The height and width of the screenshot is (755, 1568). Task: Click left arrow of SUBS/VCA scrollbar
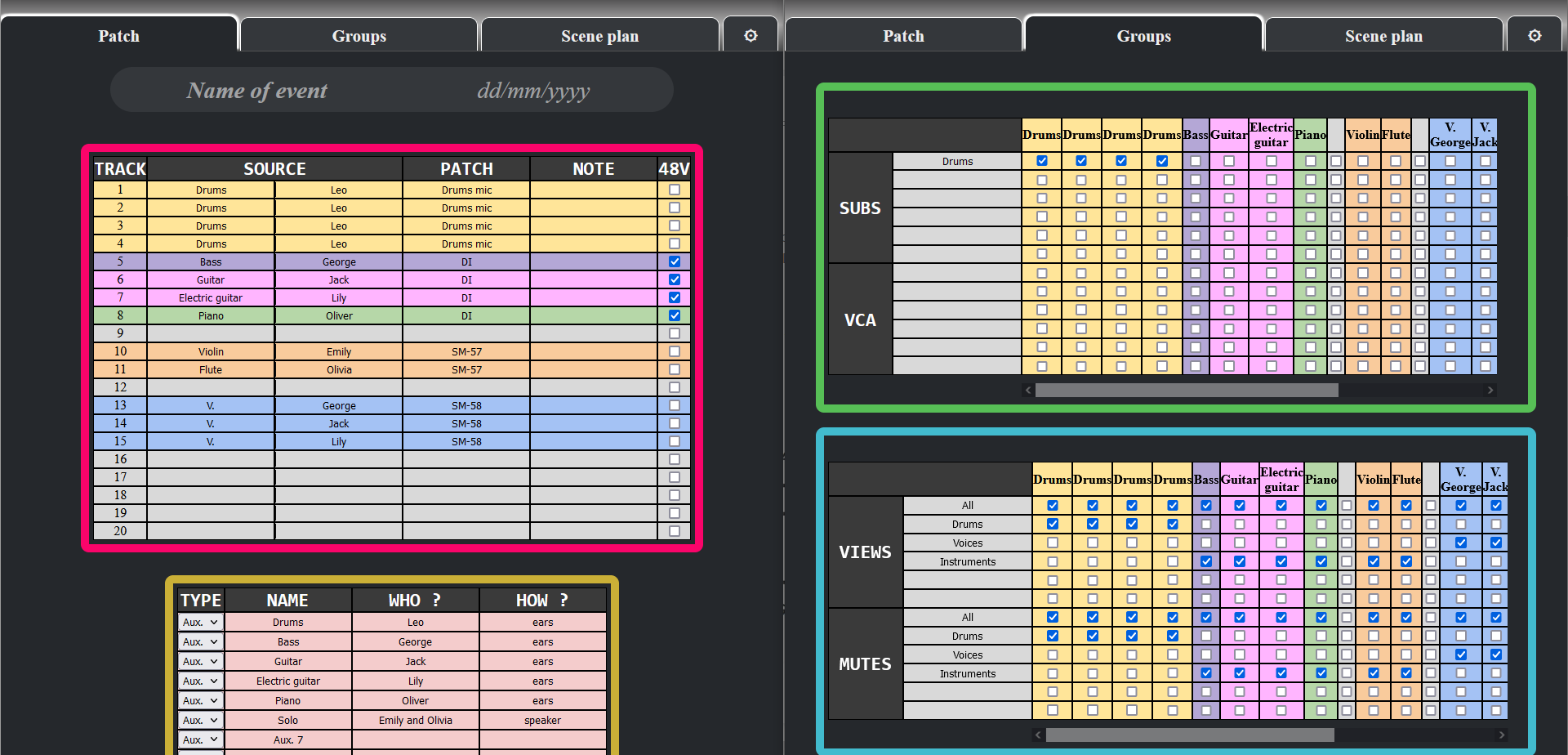1028,391
